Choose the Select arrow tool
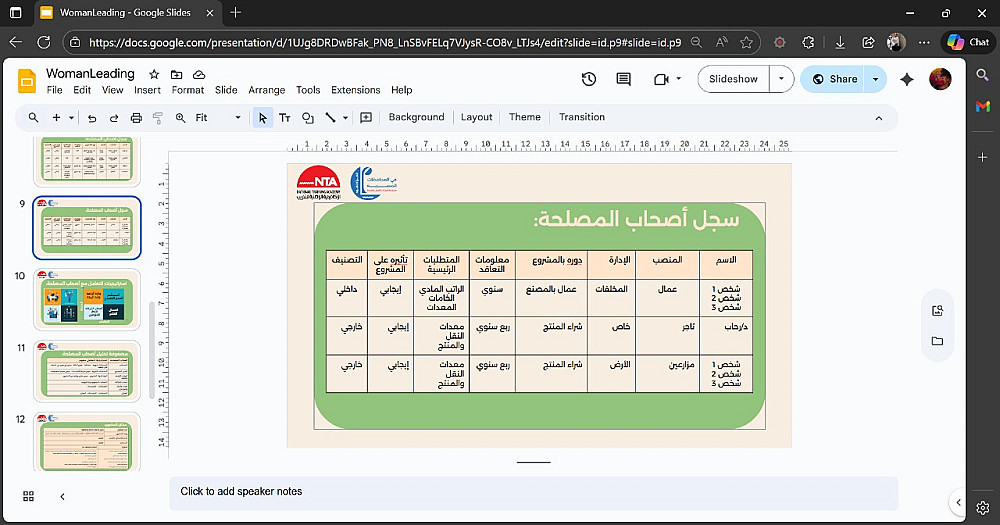 pos(262,117)
